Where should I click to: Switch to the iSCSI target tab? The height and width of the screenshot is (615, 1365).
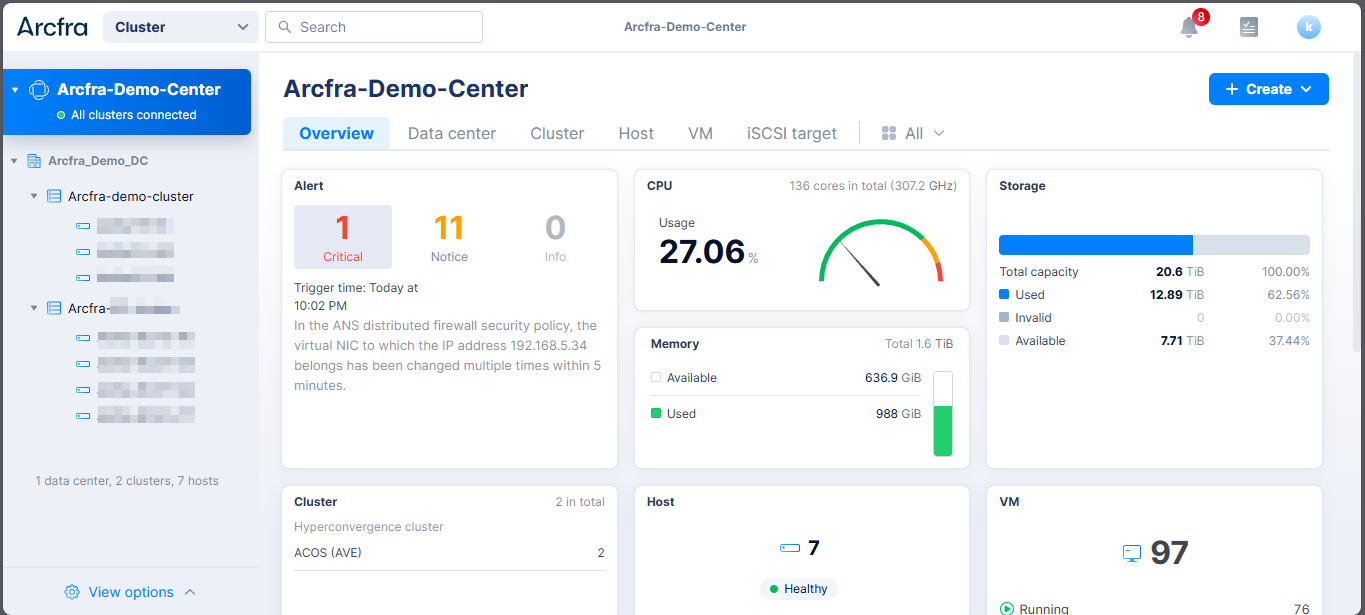tap(791, 134)
